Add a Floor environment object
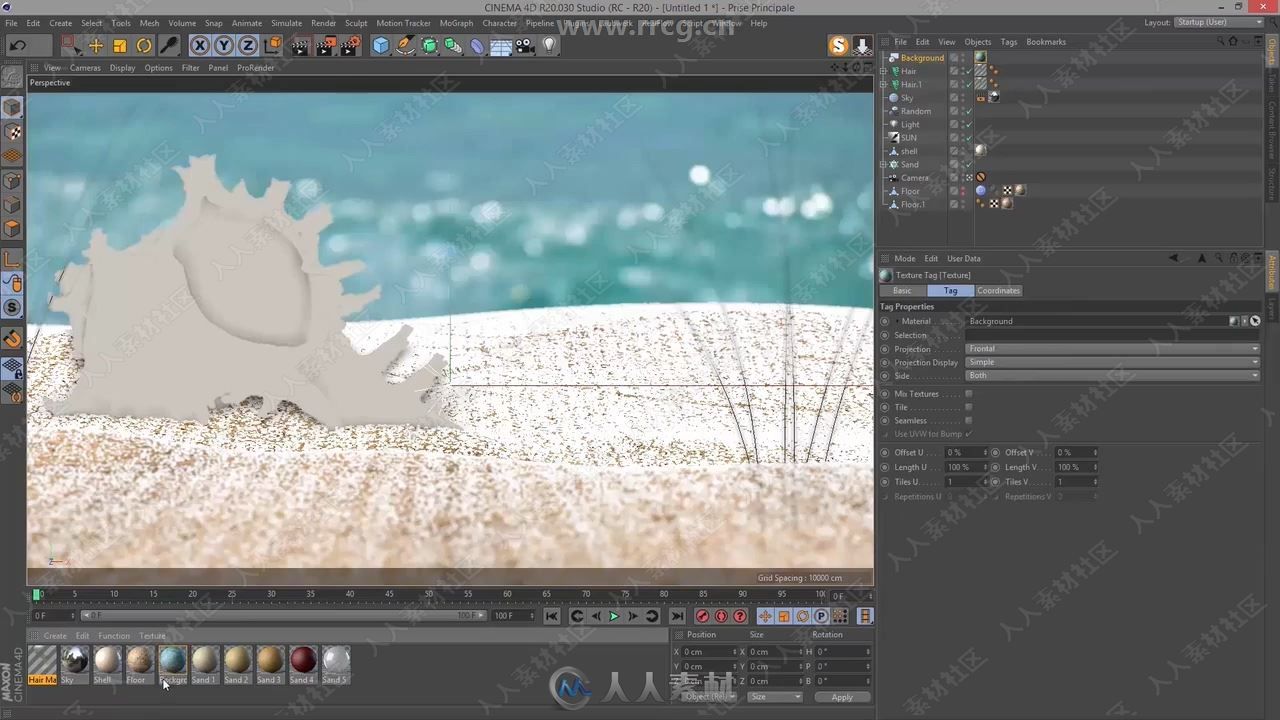The height and width of the screenshot is (720, 1280). click(501, 45)
